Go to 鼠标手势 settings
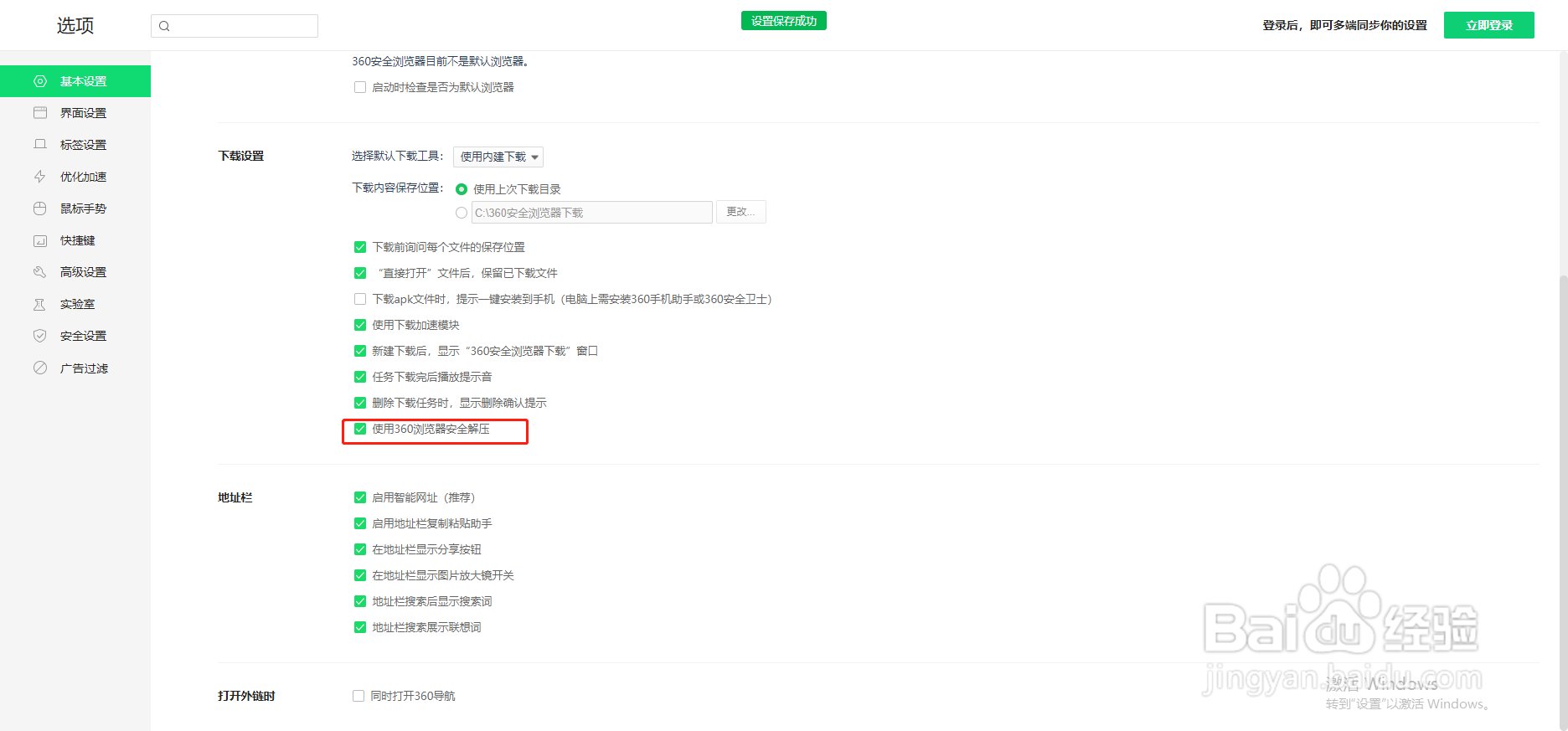The height and width of the screenshot is (731, 1568). (75, 208)
